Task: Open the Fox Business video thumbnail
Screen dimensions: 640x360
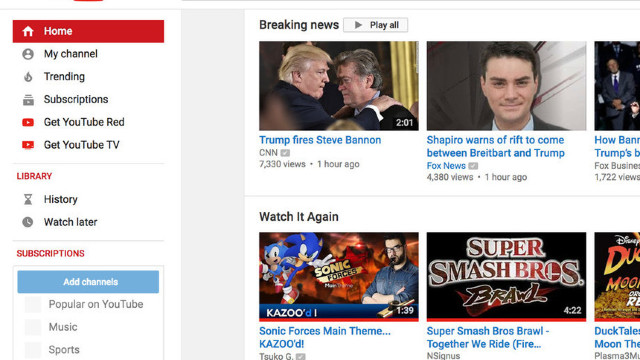Action: tap(617, 86)
